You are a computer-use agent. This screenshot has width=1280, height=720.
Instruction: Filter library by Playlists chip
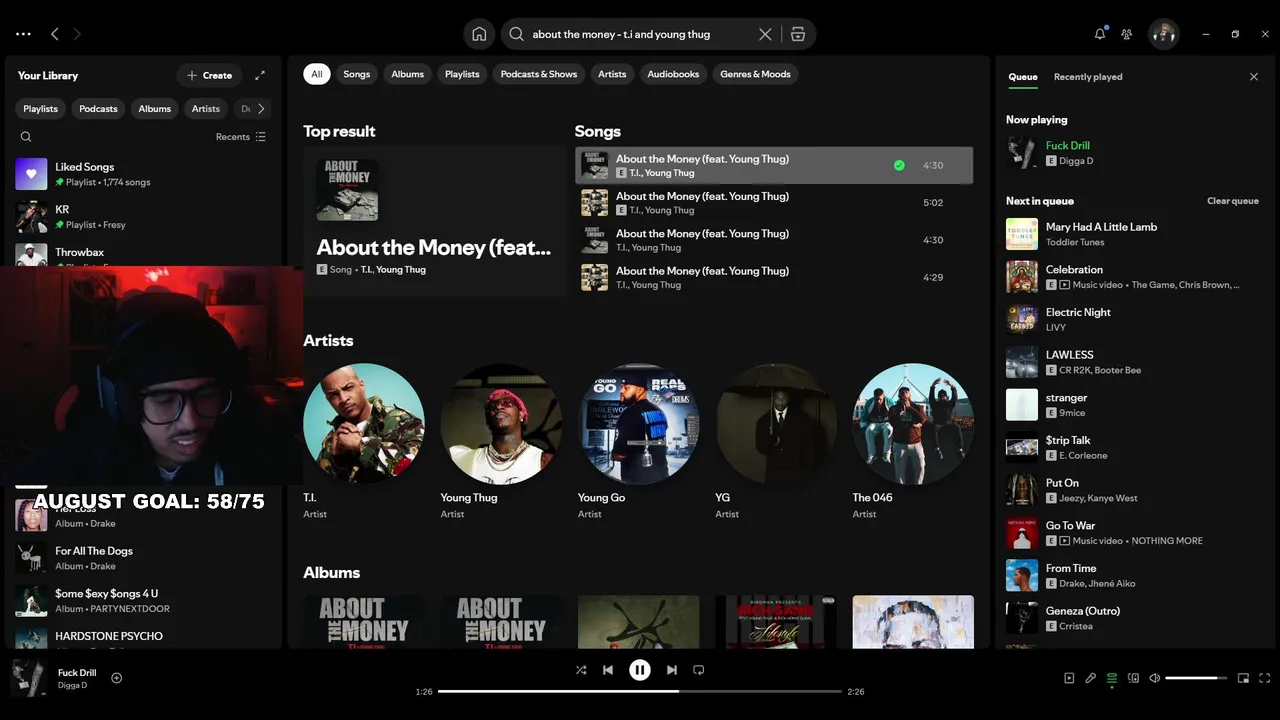41,109
